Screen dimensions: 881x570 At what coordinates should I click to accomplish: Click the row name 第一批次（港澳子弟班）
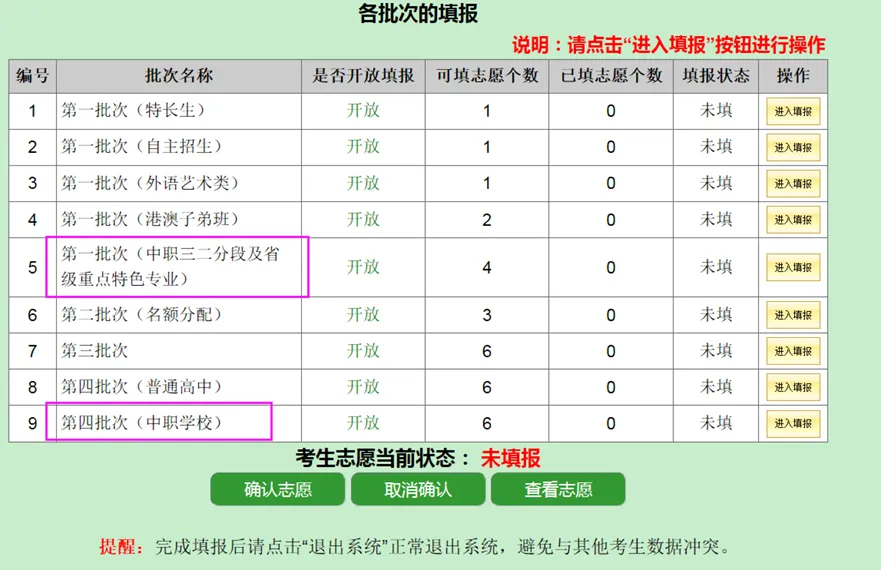(x=151, y=219)
